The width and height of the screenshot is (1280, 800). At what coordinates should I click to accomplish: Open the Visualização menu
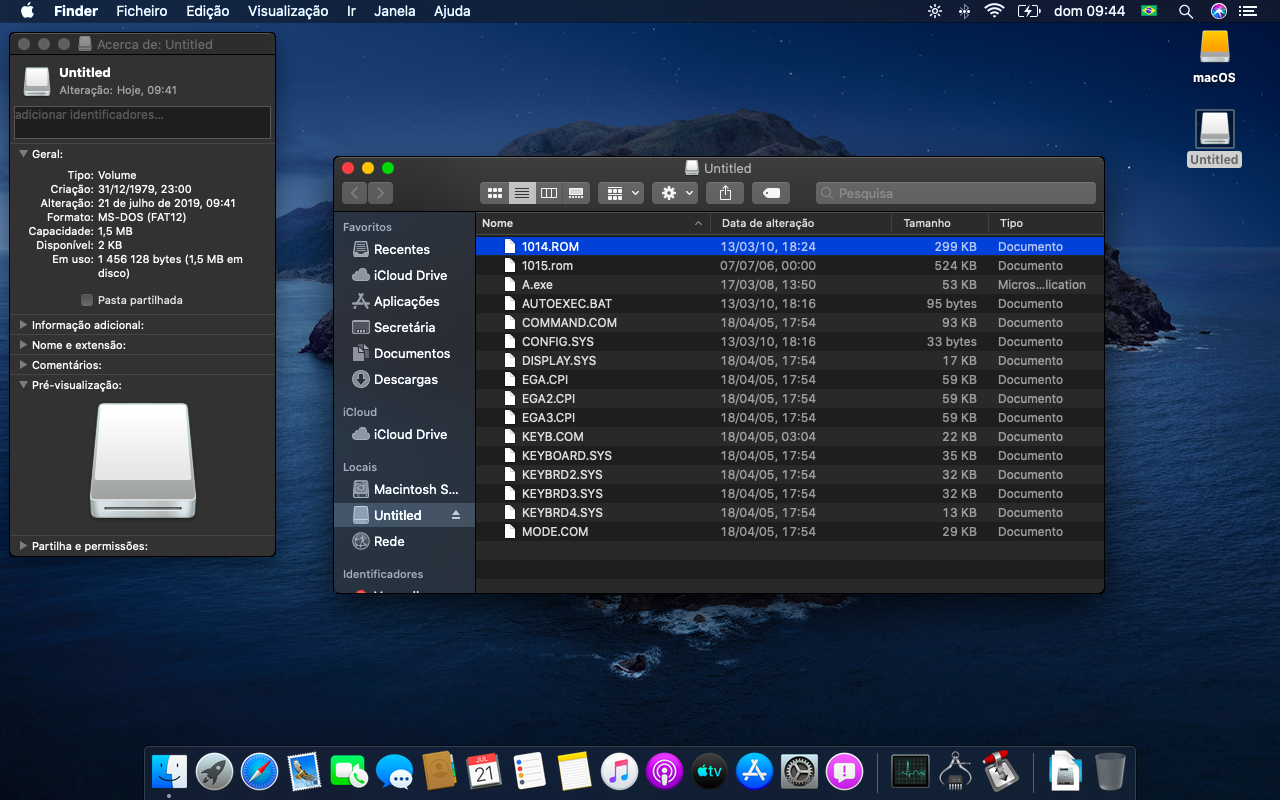288,11
